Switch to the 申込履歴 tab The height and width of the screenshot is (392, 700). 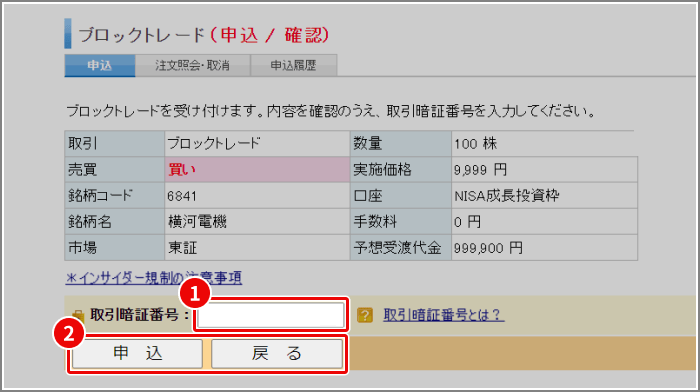293,66
